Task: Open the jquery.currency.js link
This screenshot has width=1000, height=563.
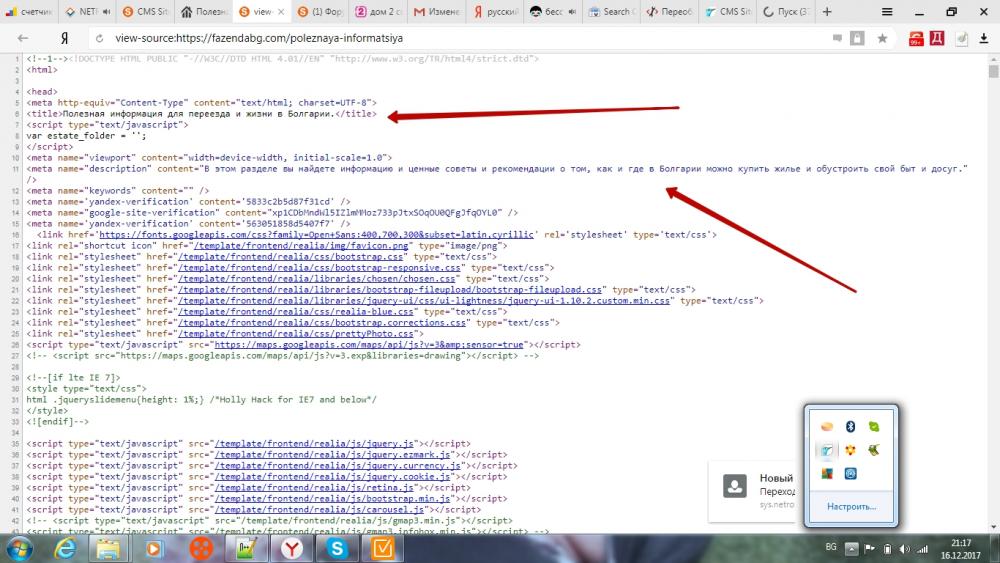Action: click(x=337, y=465)
